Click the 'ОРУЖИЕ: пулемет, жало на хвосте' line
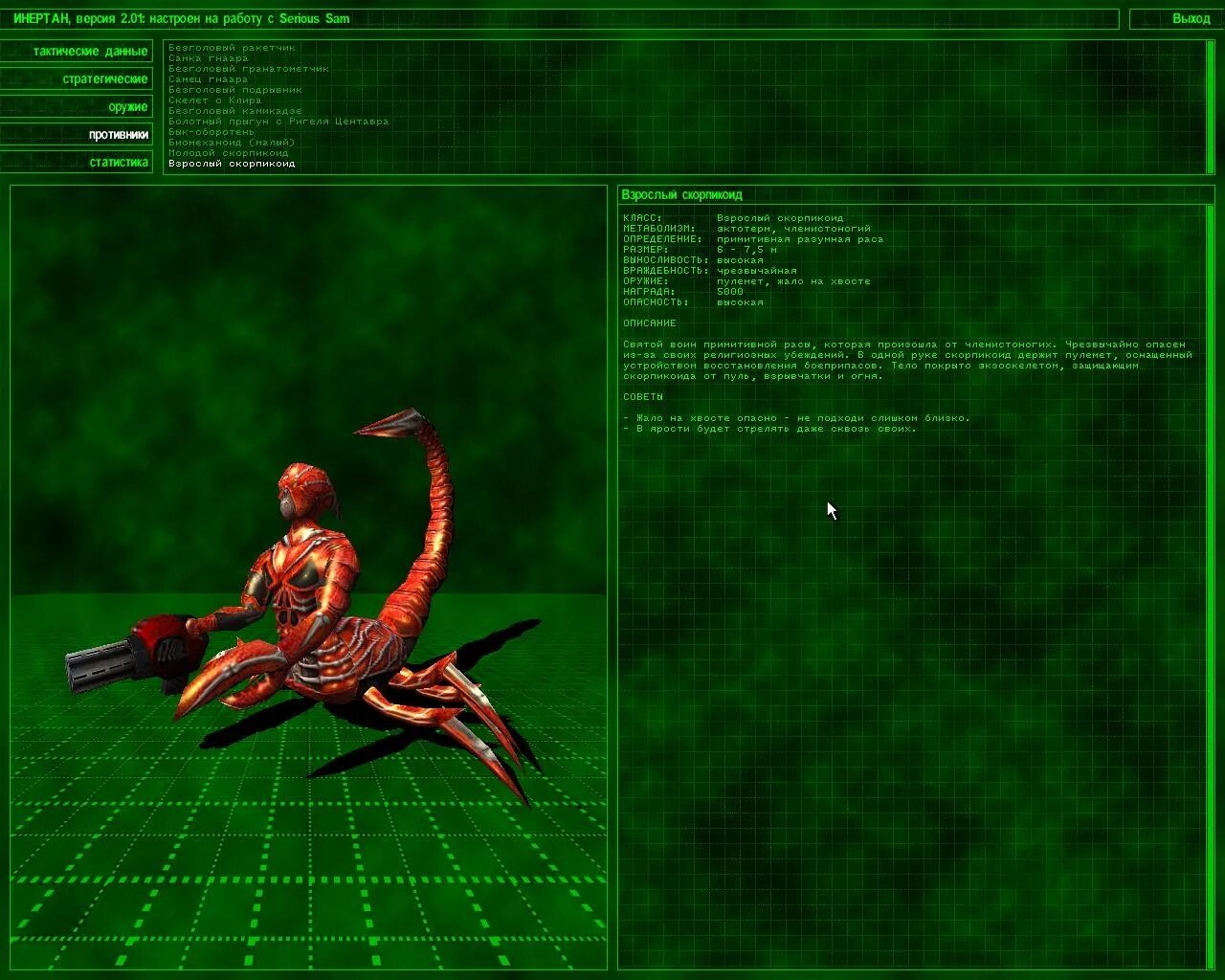This screenshot has height=980, width=1225. [747, 281]
